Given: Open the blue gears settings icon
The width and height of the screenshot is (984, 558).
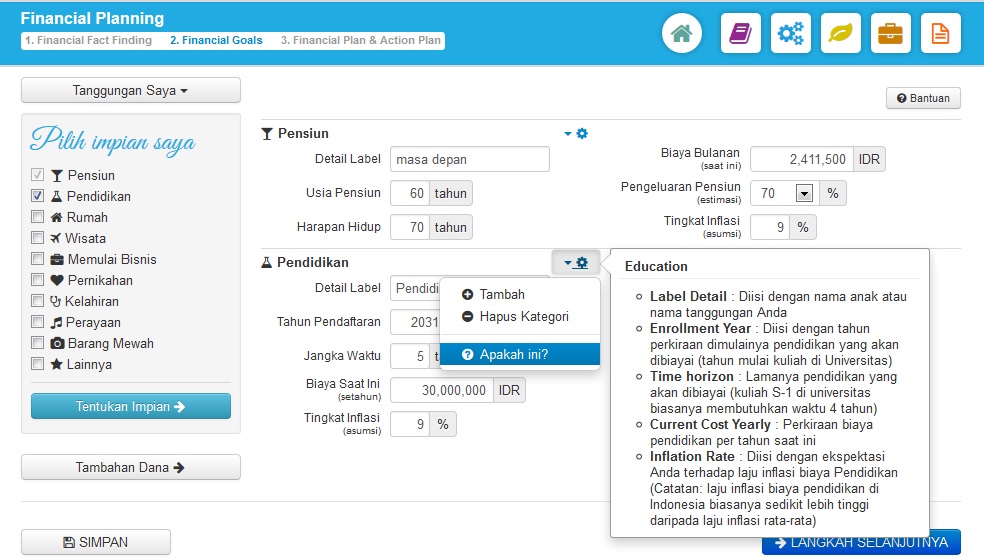Looking at the screenshot, I should tap(790, 34).
